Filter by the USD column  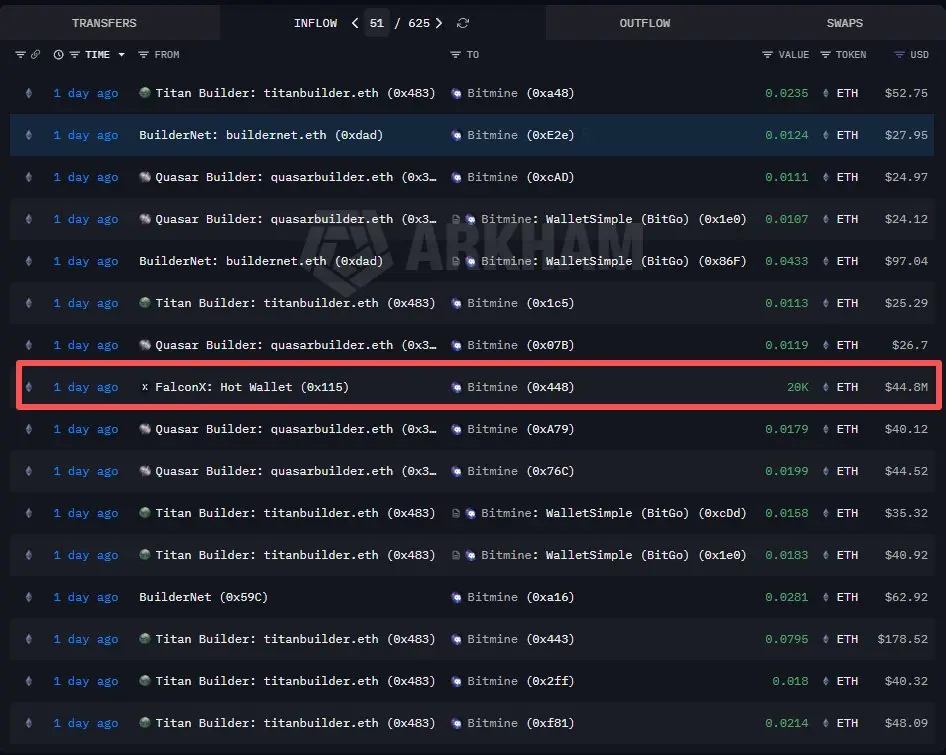click(x=899, y=55)
